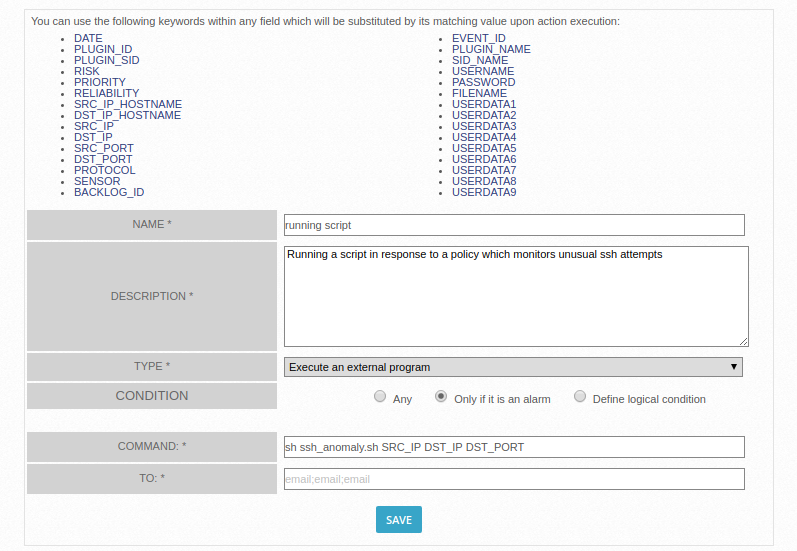Click the TO email input field
This screenshot has width=797, height=551.
(514, 479)
